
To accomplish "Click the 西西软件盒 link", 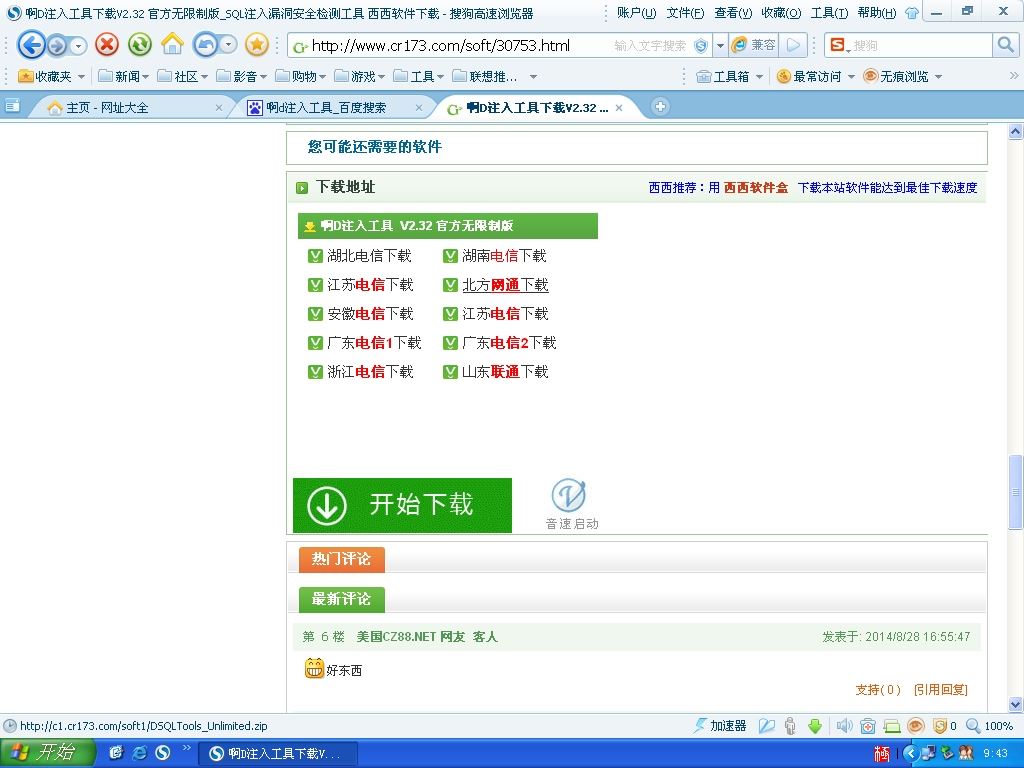I will coord(756,187).
